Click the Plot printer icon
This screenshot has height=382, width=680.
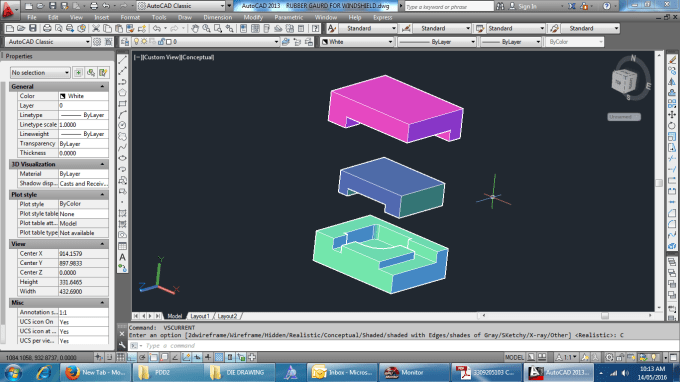[47, 29]
